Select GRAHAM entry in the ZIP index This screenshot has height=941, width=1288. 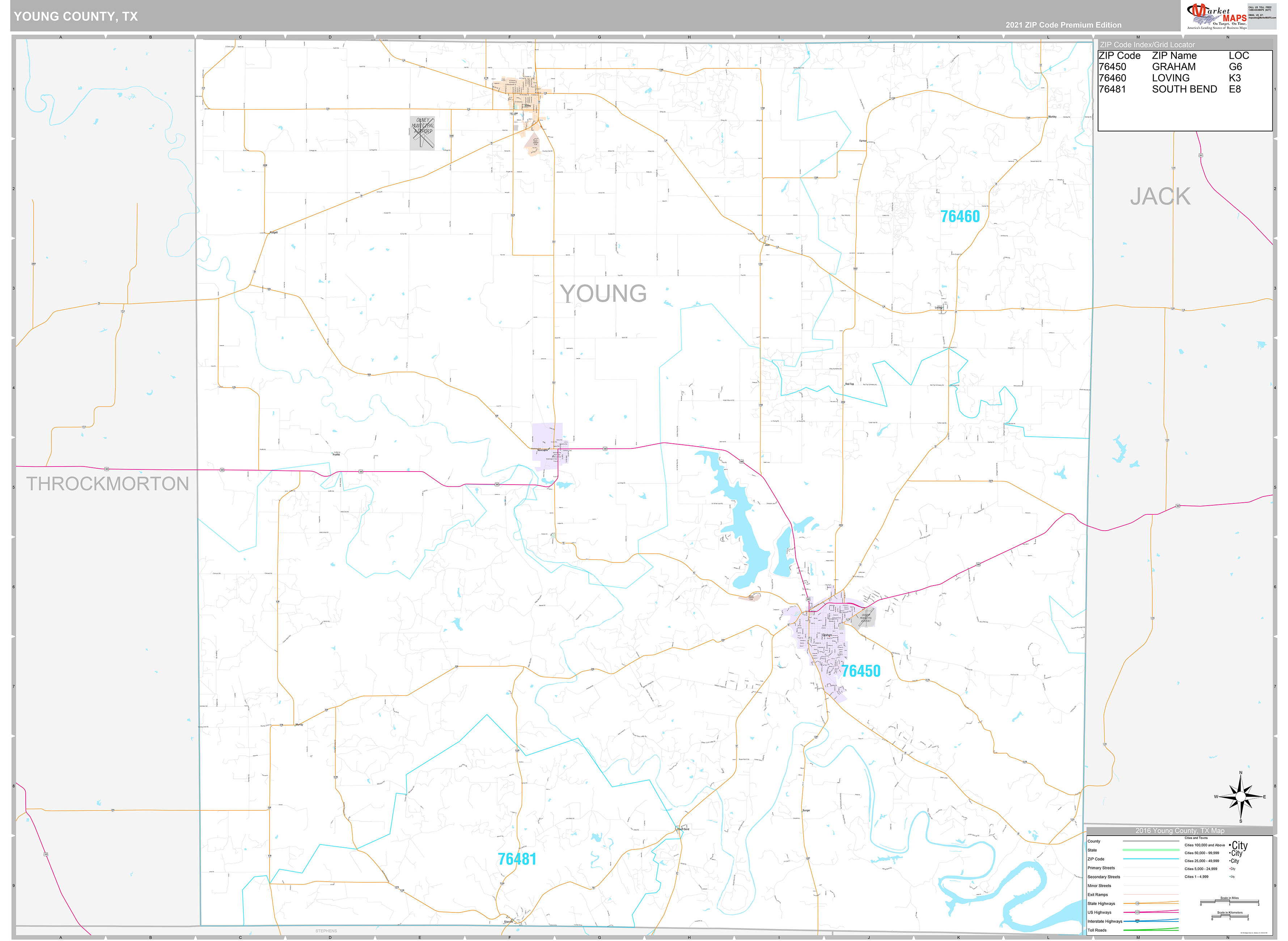(1174, 67)
